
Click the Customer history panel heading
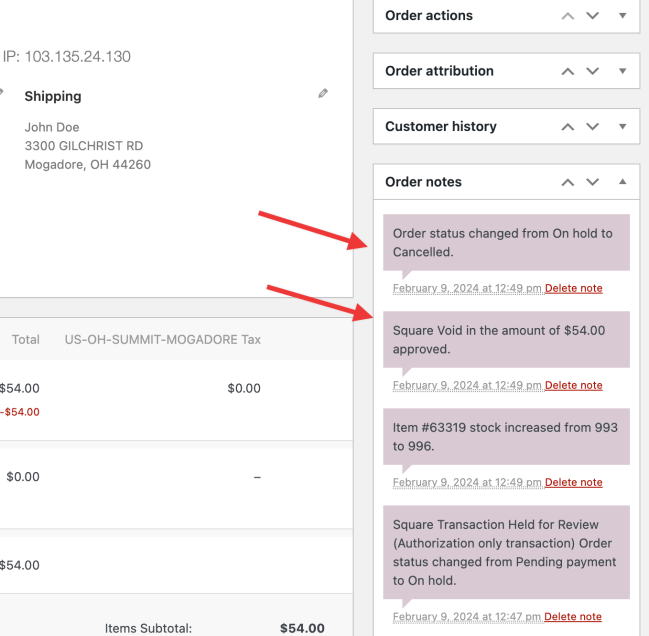pos(441,127)
